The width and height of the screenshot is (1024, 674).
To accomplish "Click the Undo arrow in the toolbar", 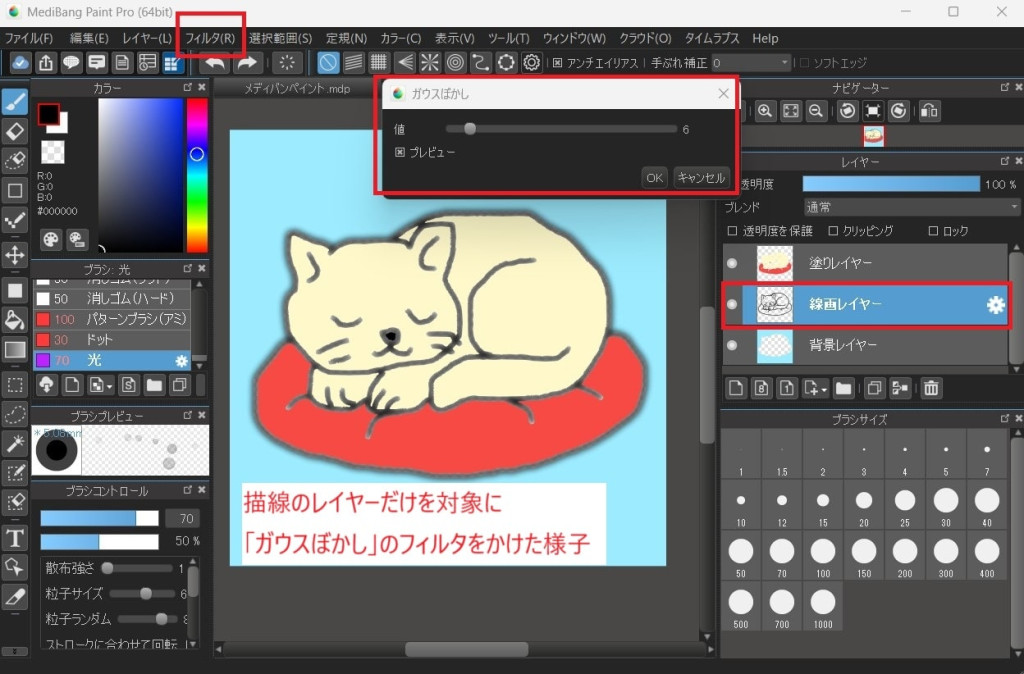I will point(215,63).
